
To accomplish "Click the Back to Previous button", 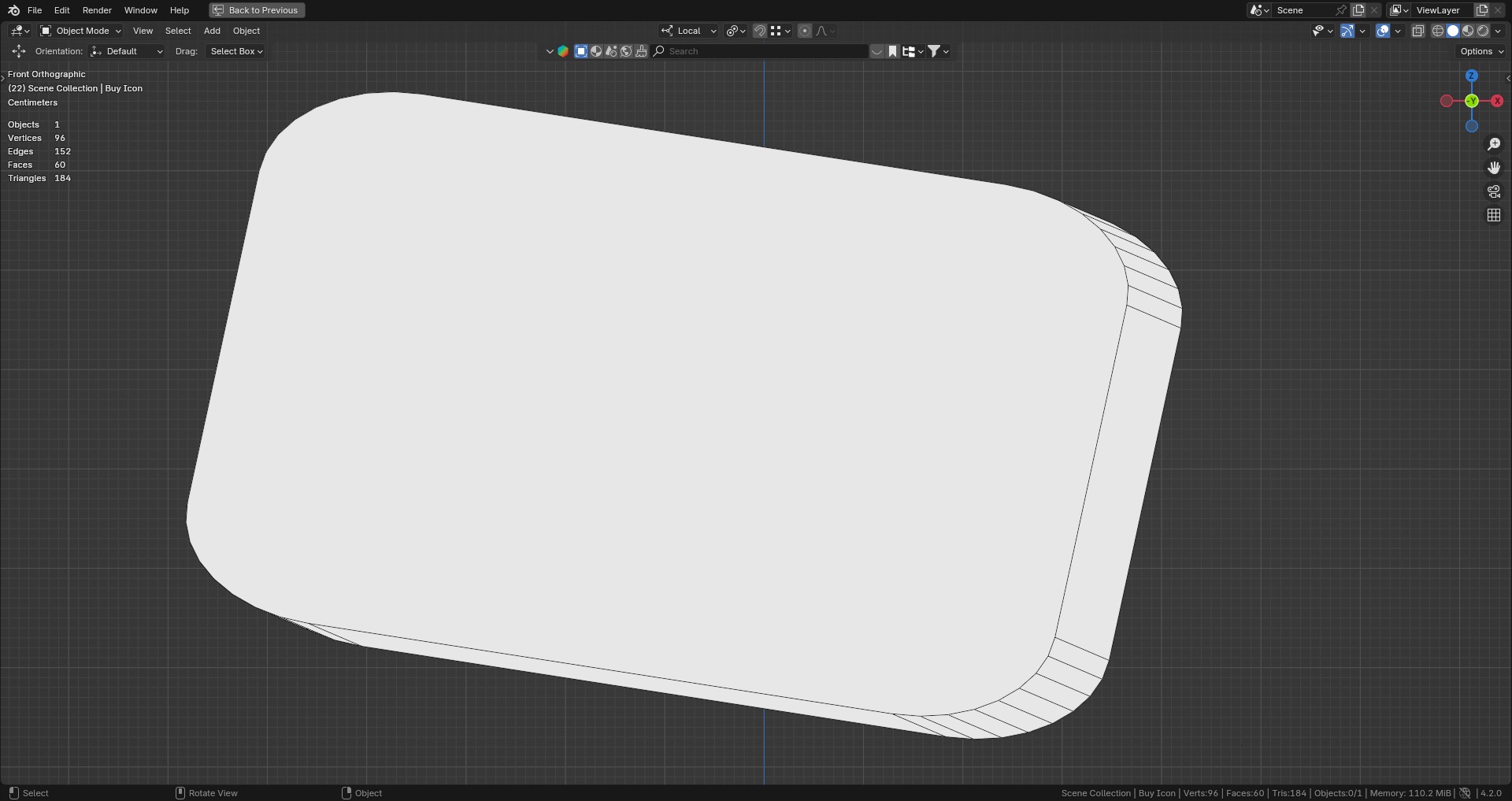I will pyautogui.click(x=257, y=10).
